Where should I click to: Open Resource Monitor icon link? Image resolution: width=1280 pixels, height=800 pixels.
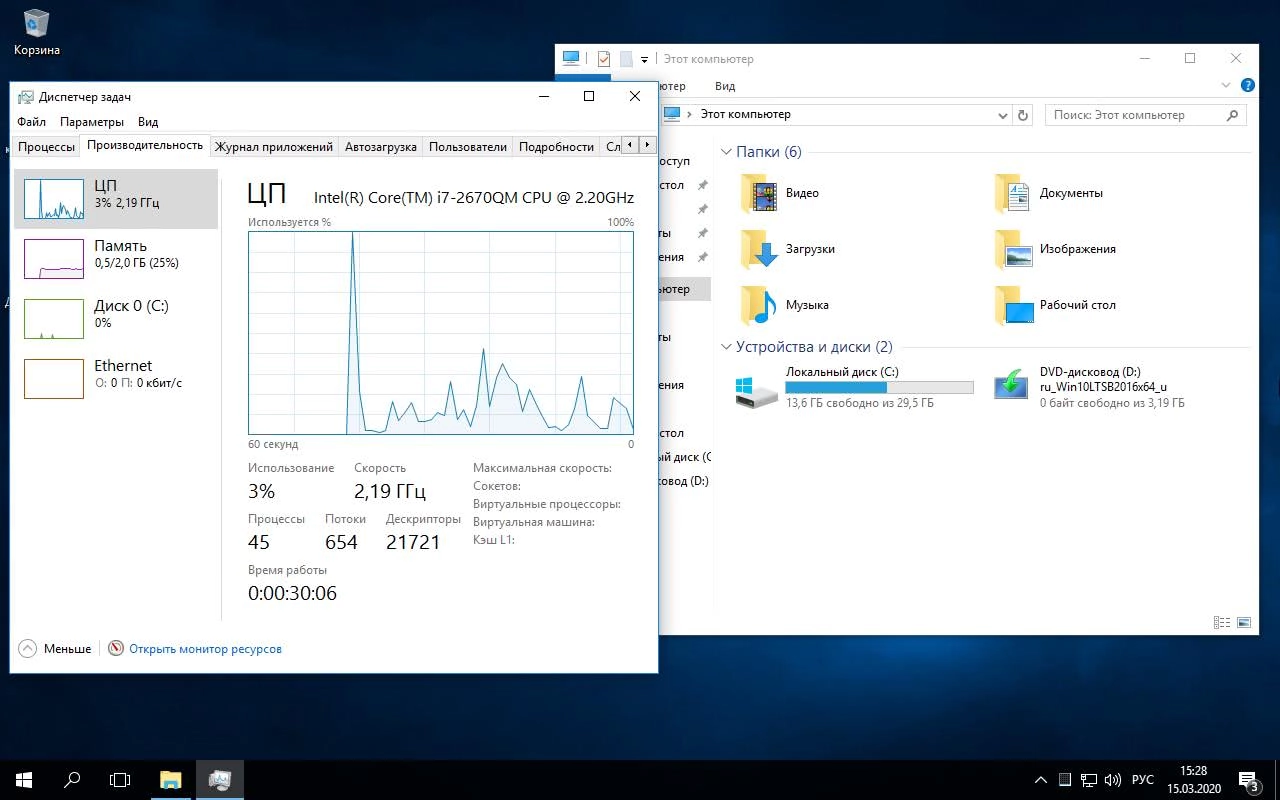tap(195, 649)
